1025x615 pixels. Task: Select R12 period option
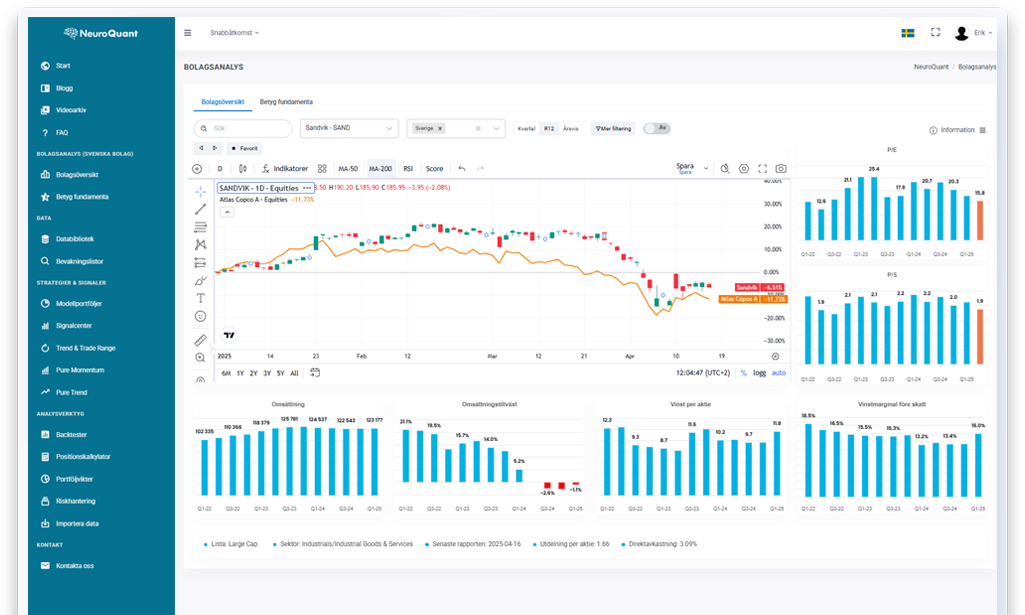[x=549, y=129]
